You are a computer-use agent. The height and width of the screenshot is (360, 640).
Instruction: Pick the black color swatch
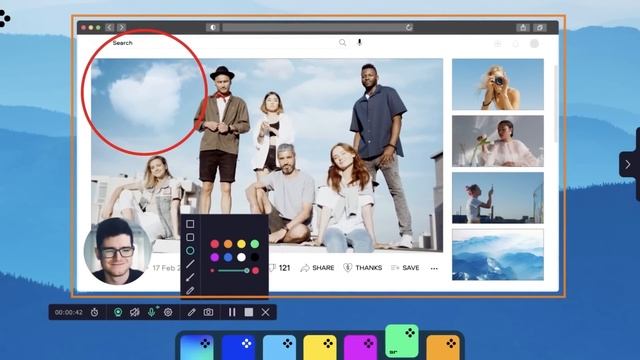click(255, 257)
